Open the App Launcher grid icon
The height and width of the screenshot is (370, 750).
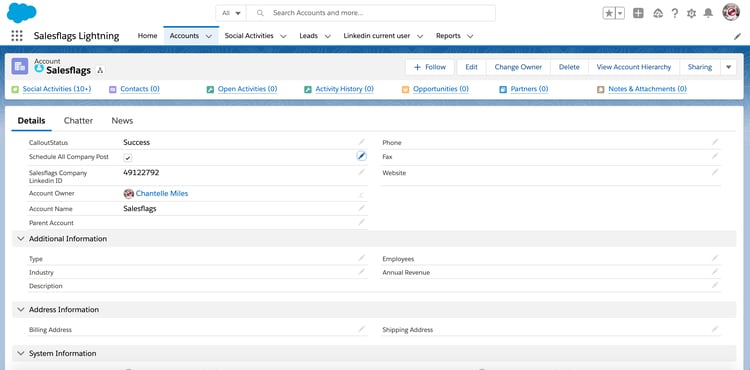17,36
